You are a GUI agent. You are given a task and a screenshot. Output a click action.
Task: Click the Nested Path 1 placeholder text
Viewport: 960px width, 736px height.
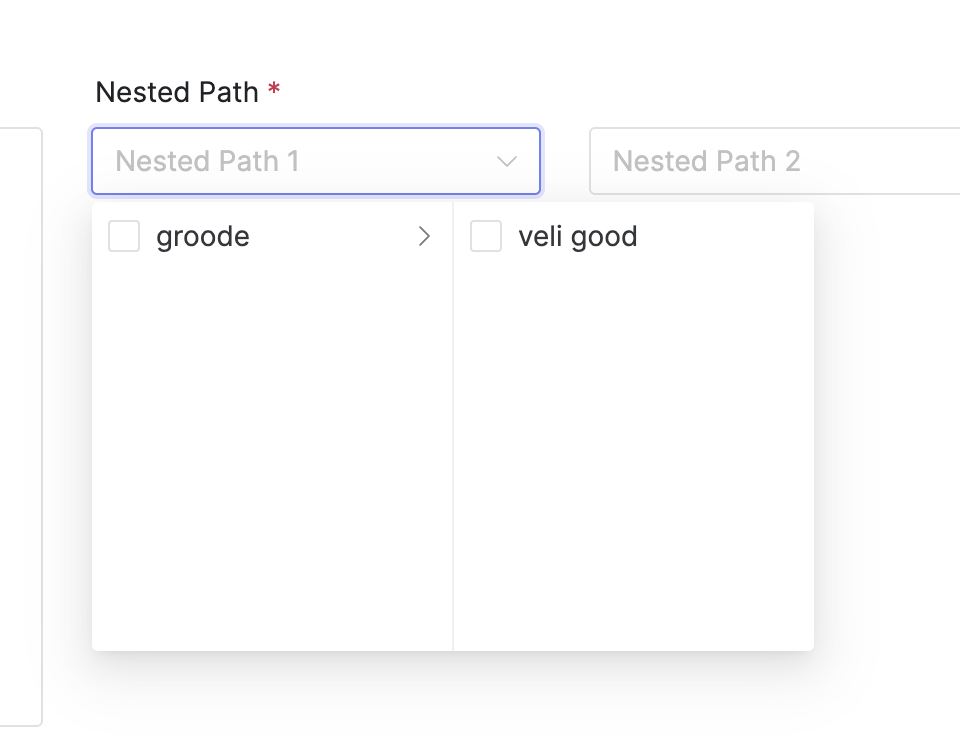(207, 161)
